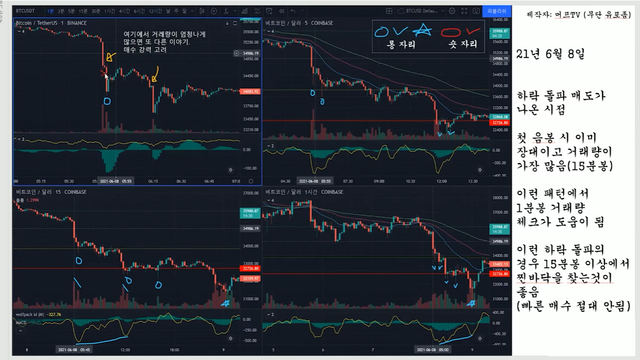Open the candle chart style menu

coord(202,11)
